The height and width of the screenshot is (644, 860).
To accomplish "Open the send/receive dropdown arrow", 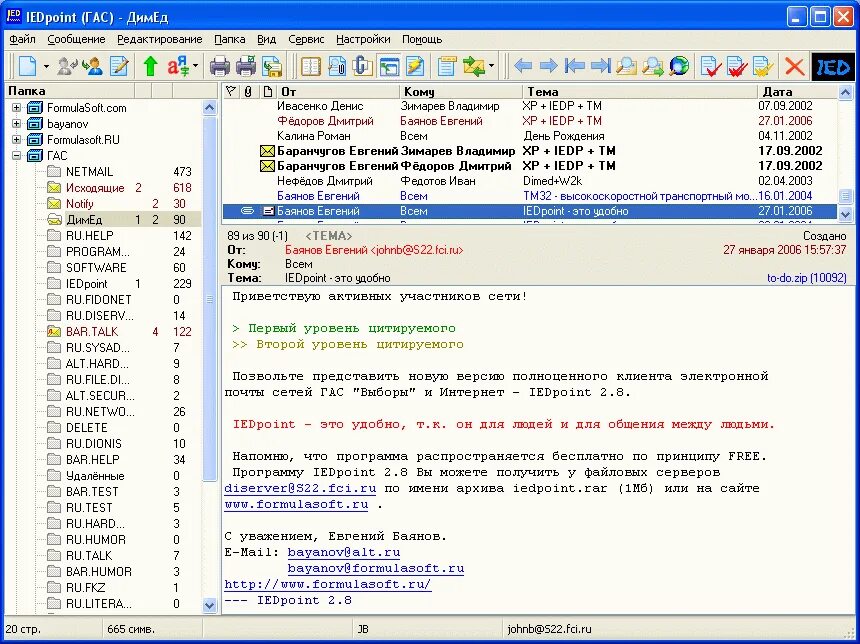I will pyautogui.click(x=491, y=66).
